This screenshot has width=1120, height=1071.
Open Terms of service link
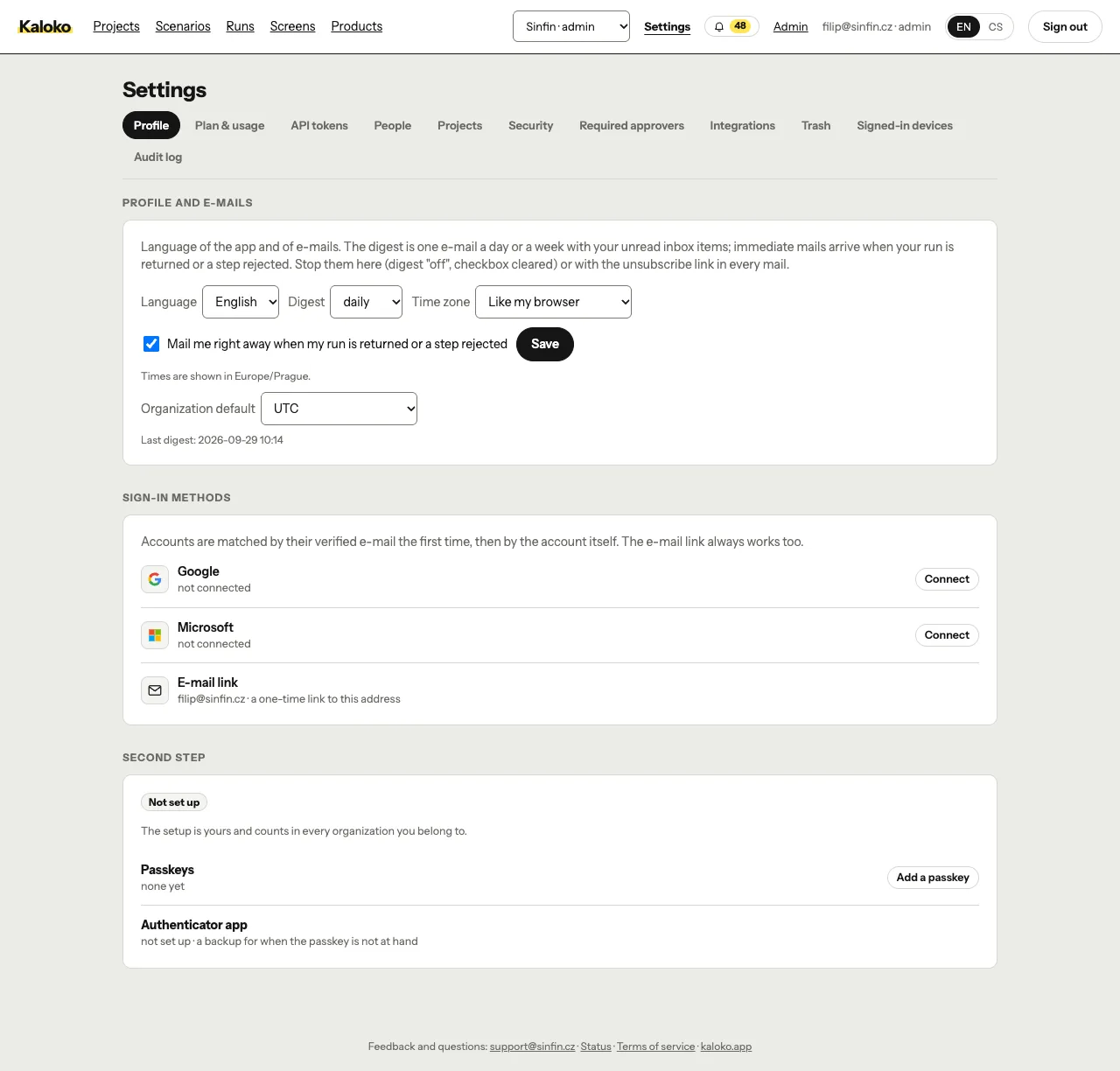[655, 1046]
